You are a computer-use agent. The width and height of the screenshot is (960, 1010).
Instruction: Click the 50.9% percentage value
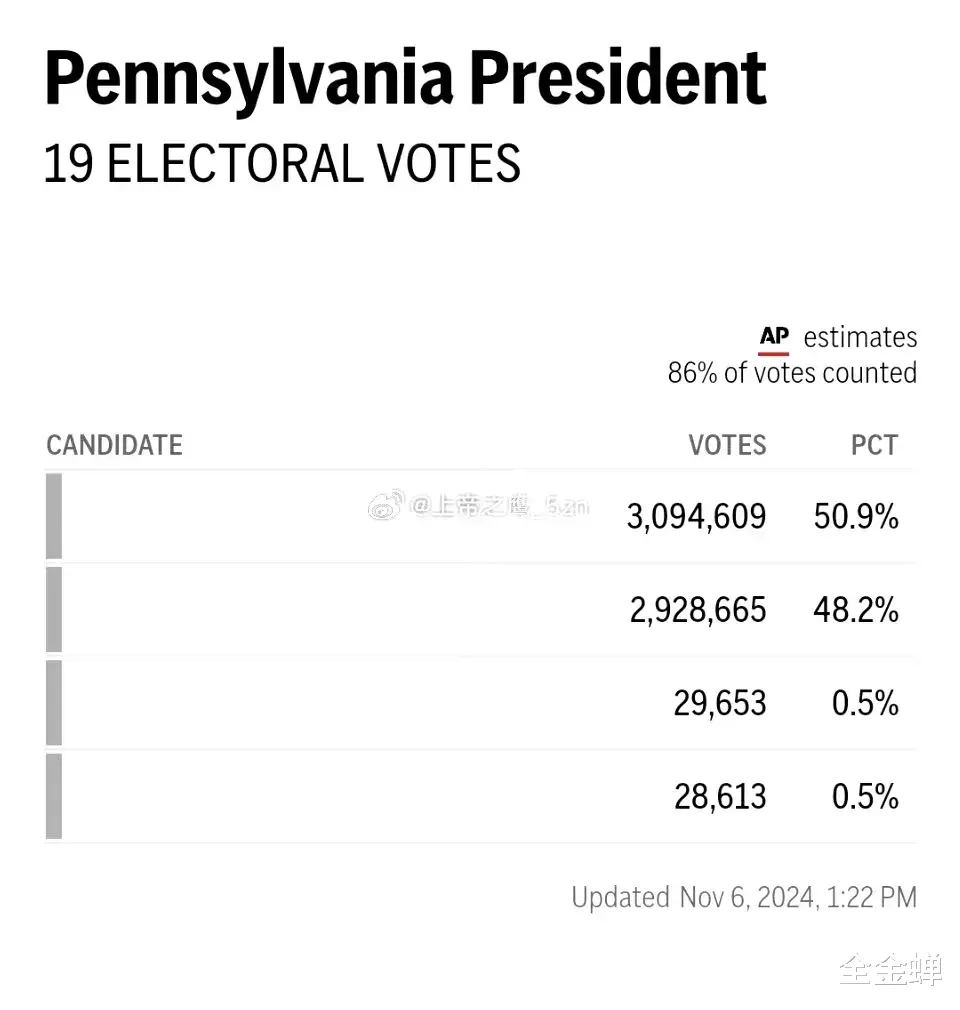click(855, 517)
